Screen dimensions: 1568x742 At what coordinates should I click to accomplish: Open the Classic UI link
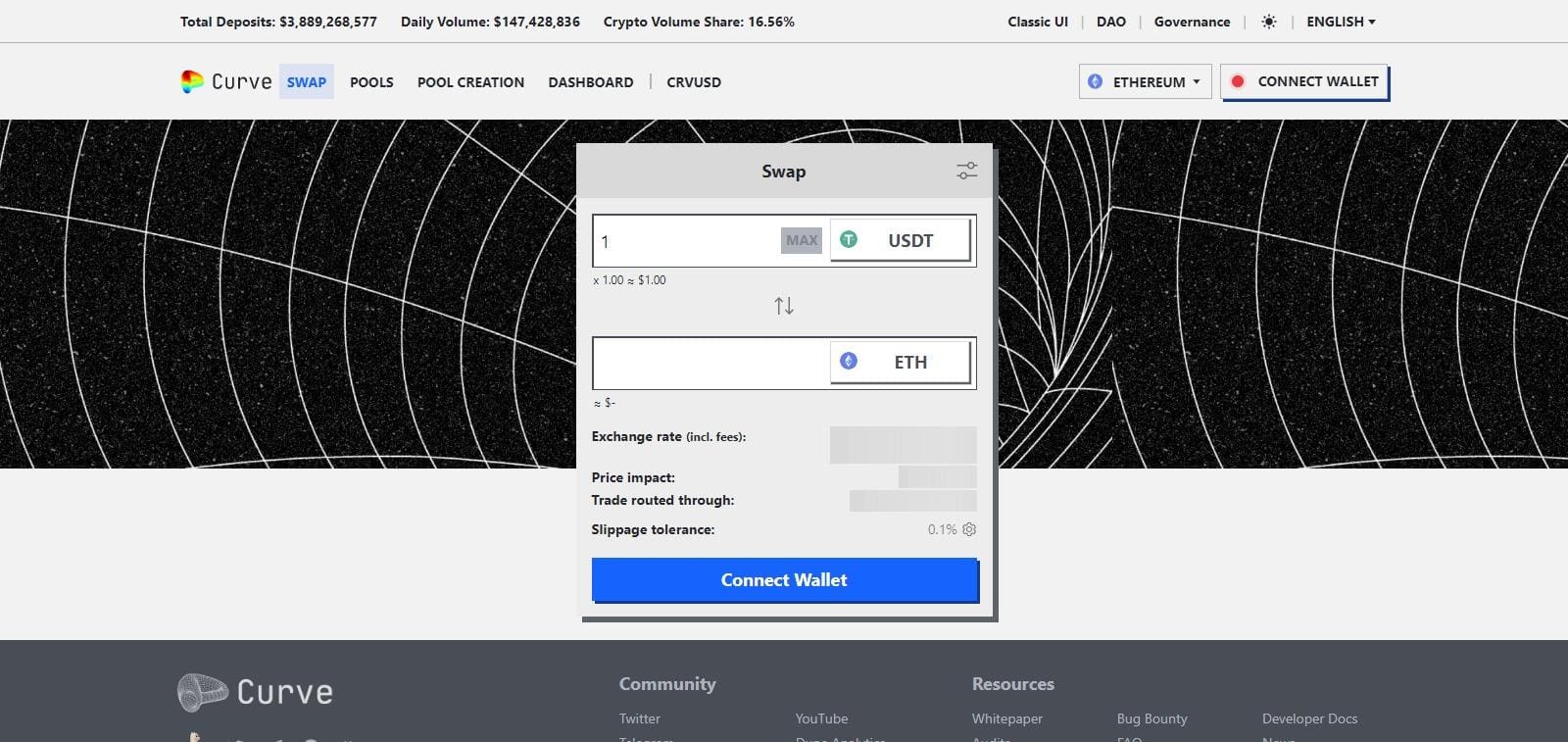pos(1038,22)
